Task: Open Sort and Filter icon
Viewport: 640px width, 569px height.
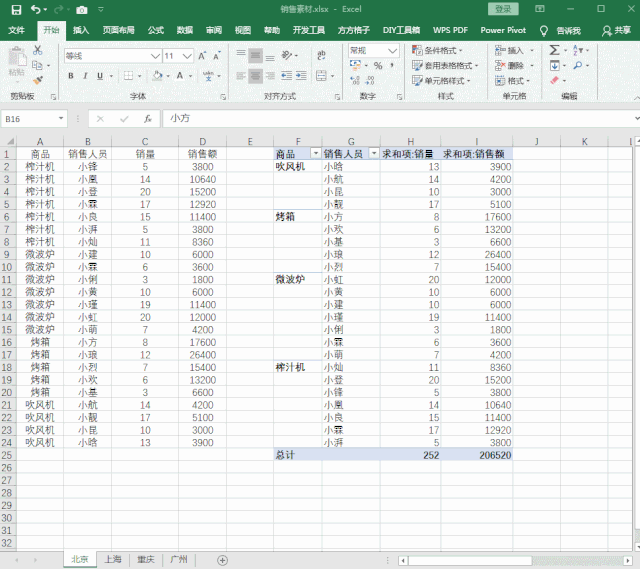Action: (x=578, y=50)
